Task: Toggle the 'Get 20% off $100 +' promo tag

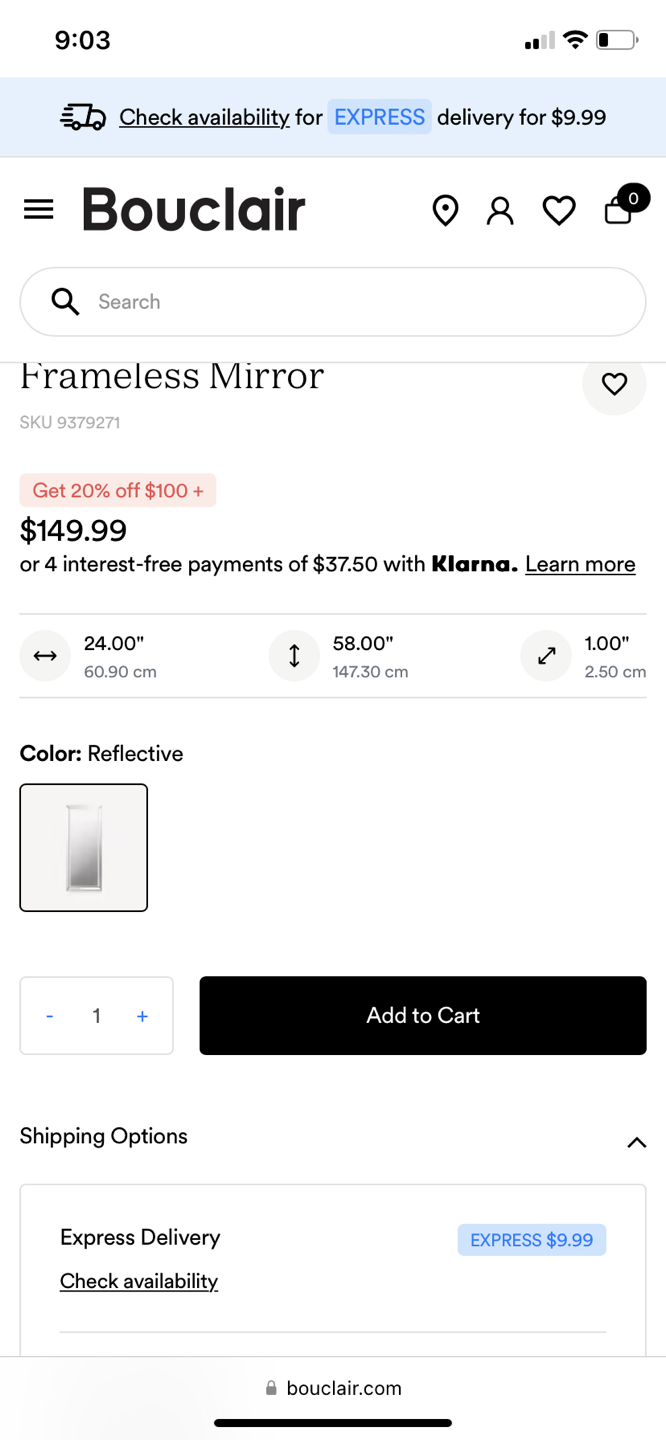Action: point(117,490)
